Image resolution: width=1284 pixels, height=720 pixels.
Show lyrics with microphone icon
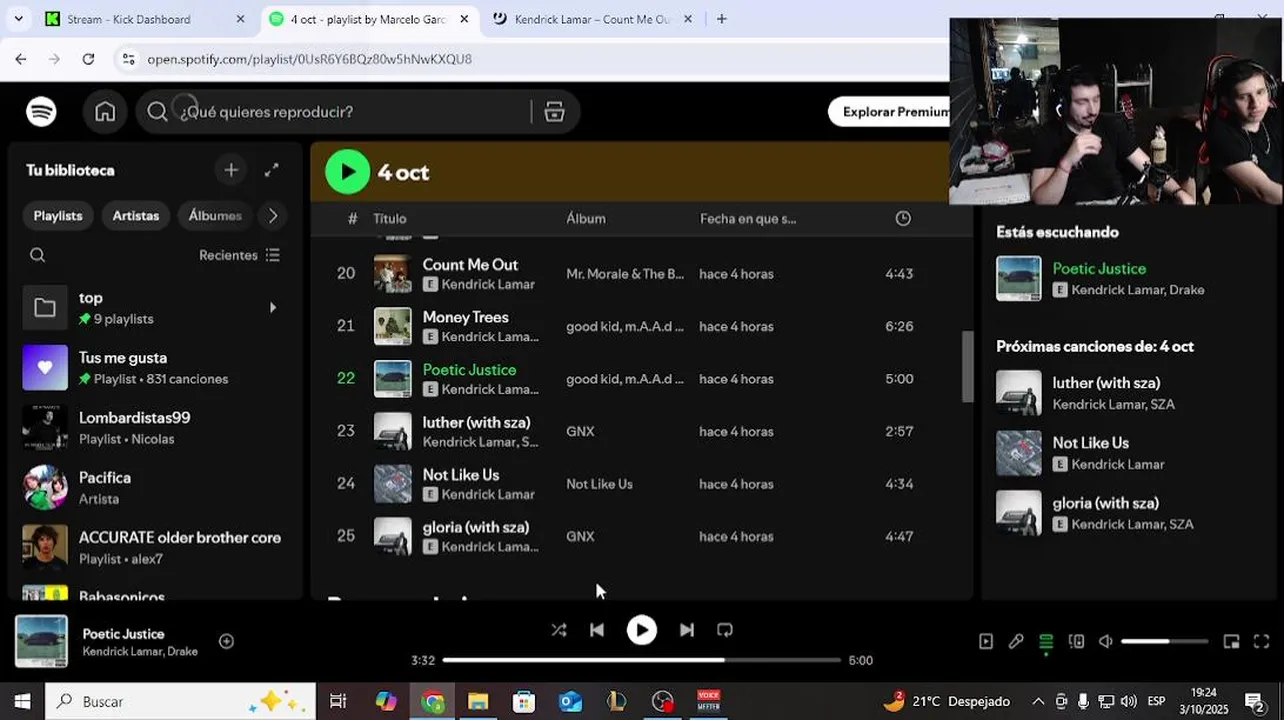1016,642
